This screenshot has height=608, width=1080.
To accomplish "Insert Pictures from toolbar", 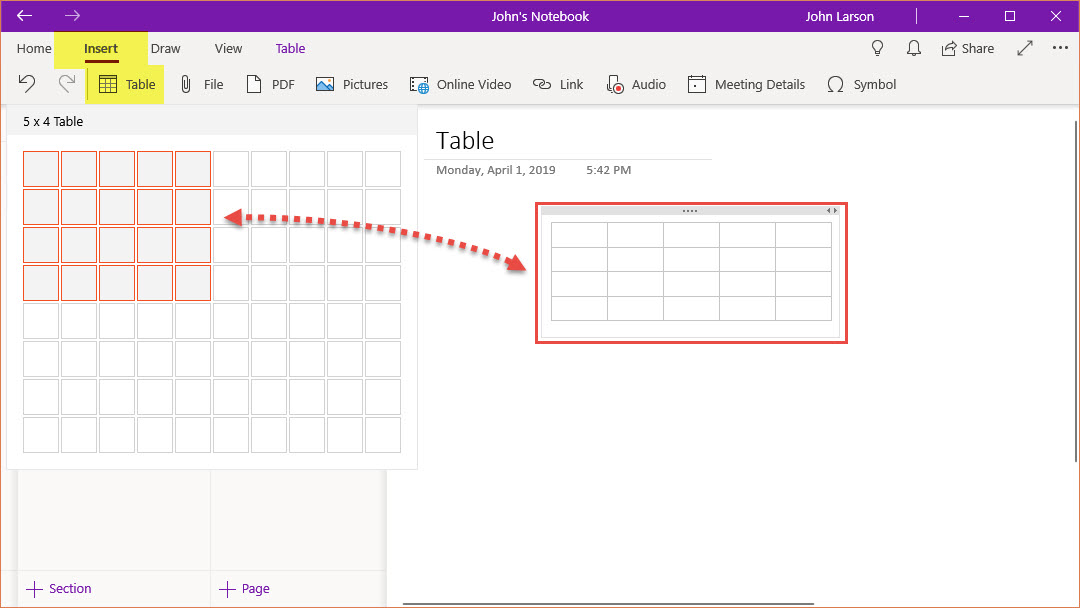I will (x=352, y=84).
